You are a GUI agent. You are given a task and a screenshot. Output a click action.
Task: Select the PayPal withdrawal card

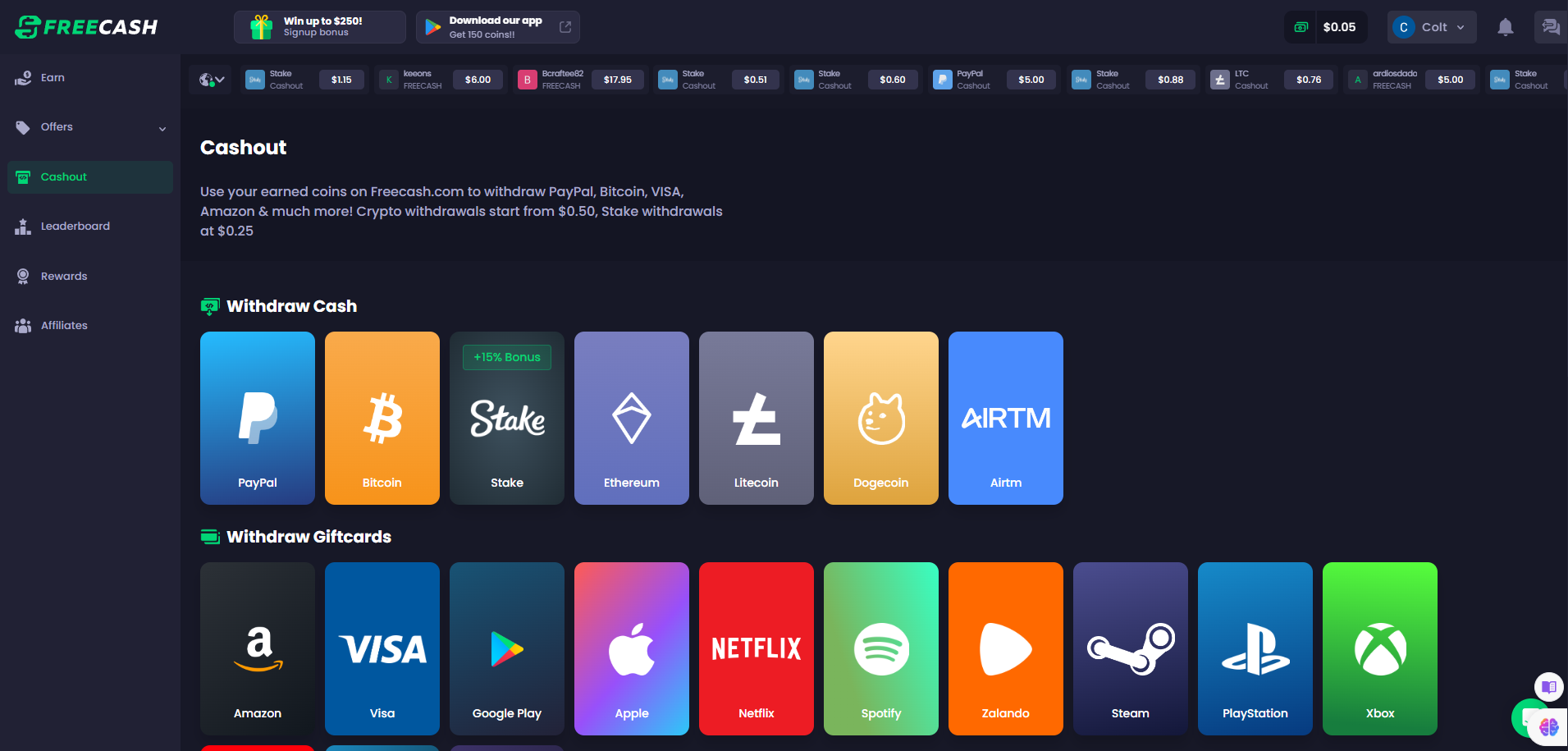tap(258, 418)
